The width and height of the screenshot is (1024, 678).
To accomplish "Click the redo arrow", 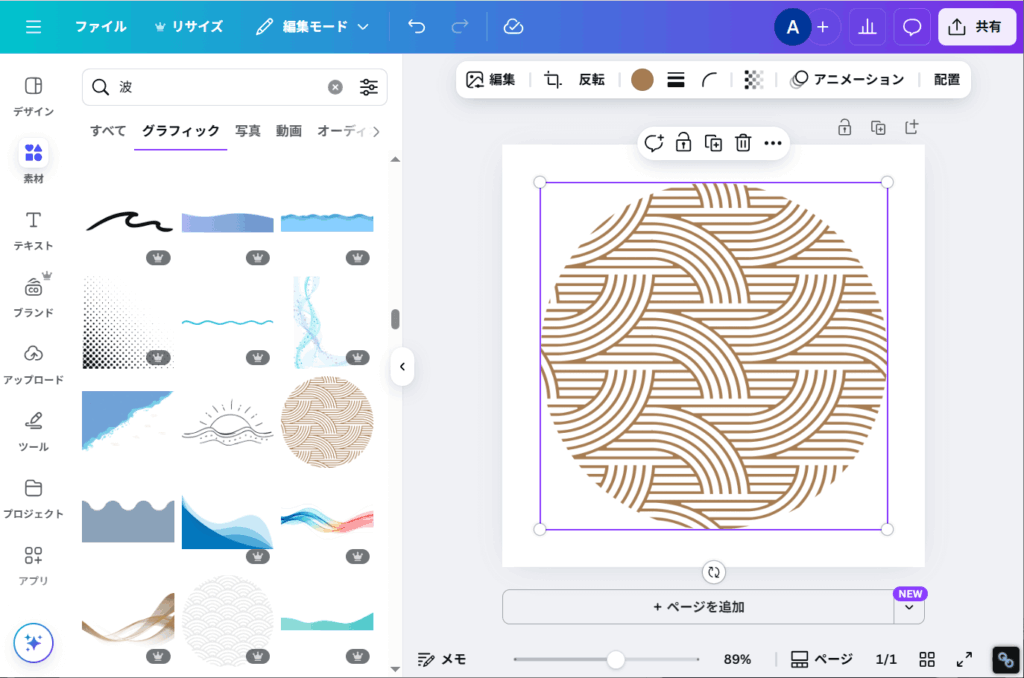I will (460, 27).
